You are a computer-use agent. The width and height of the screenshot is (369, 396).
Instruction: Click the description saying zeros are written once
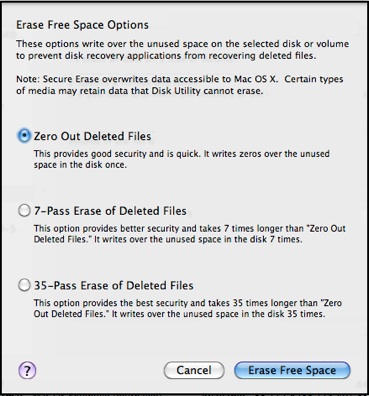[x=182, y=159]
